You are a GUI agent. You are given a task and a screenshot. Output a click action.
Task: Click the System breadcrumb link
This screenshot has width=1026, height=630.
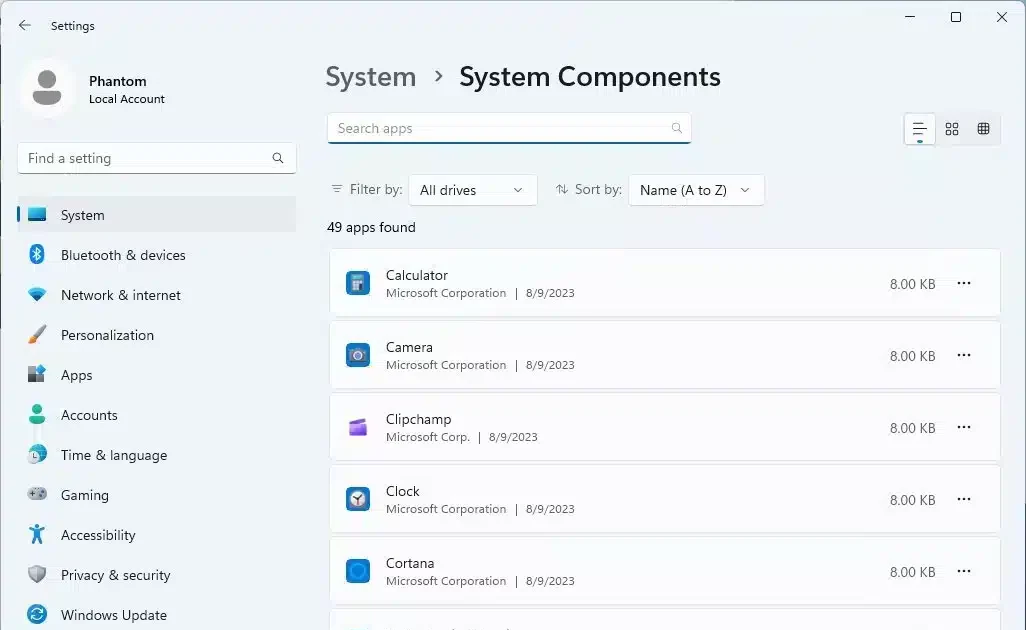[x=371, y=77]
